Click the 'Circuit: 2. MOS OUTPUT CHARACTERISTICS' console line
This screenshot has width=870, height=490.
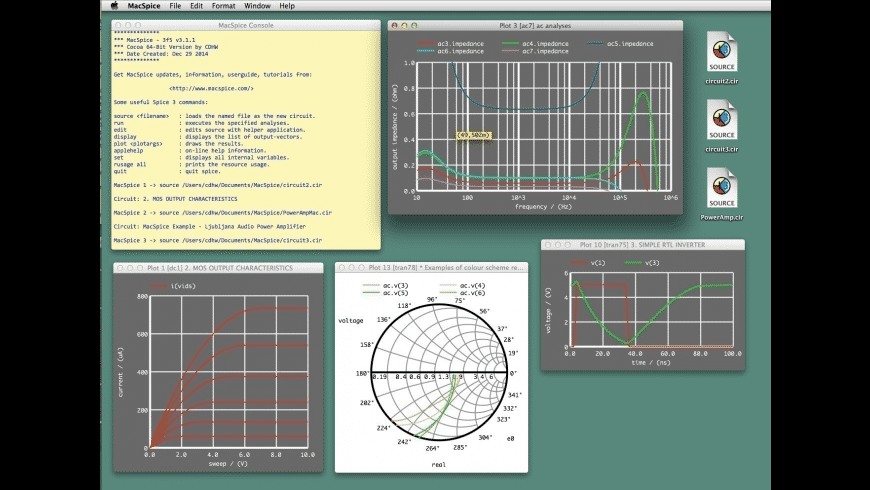(175, 199)
